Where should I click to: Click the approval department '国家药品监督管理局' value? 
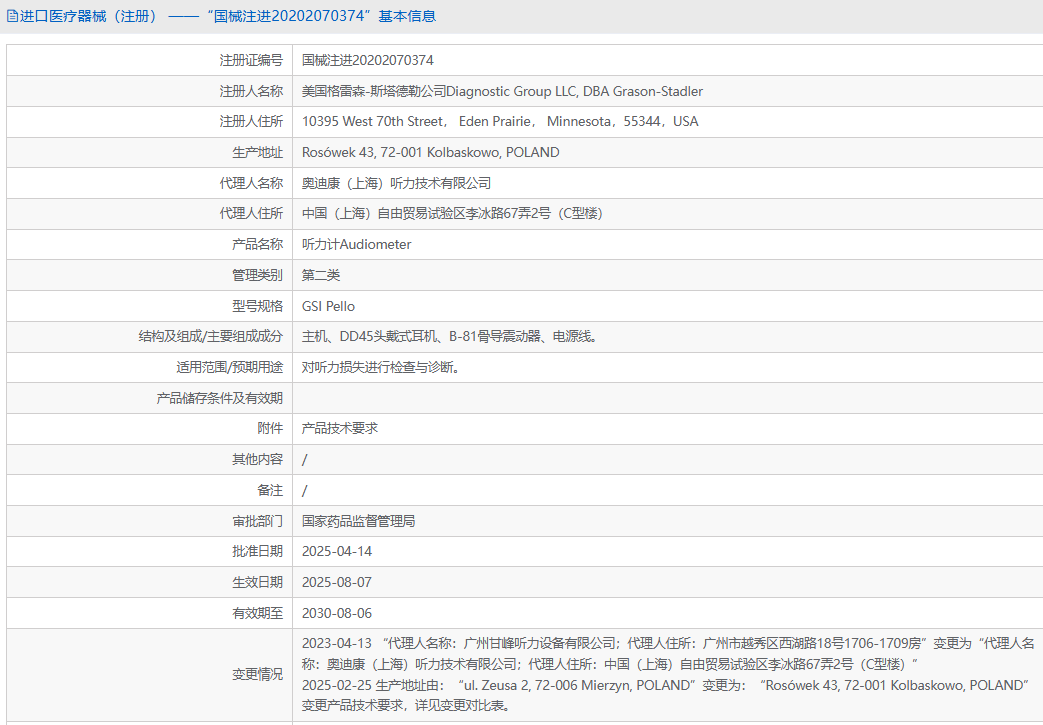(359, 521)
